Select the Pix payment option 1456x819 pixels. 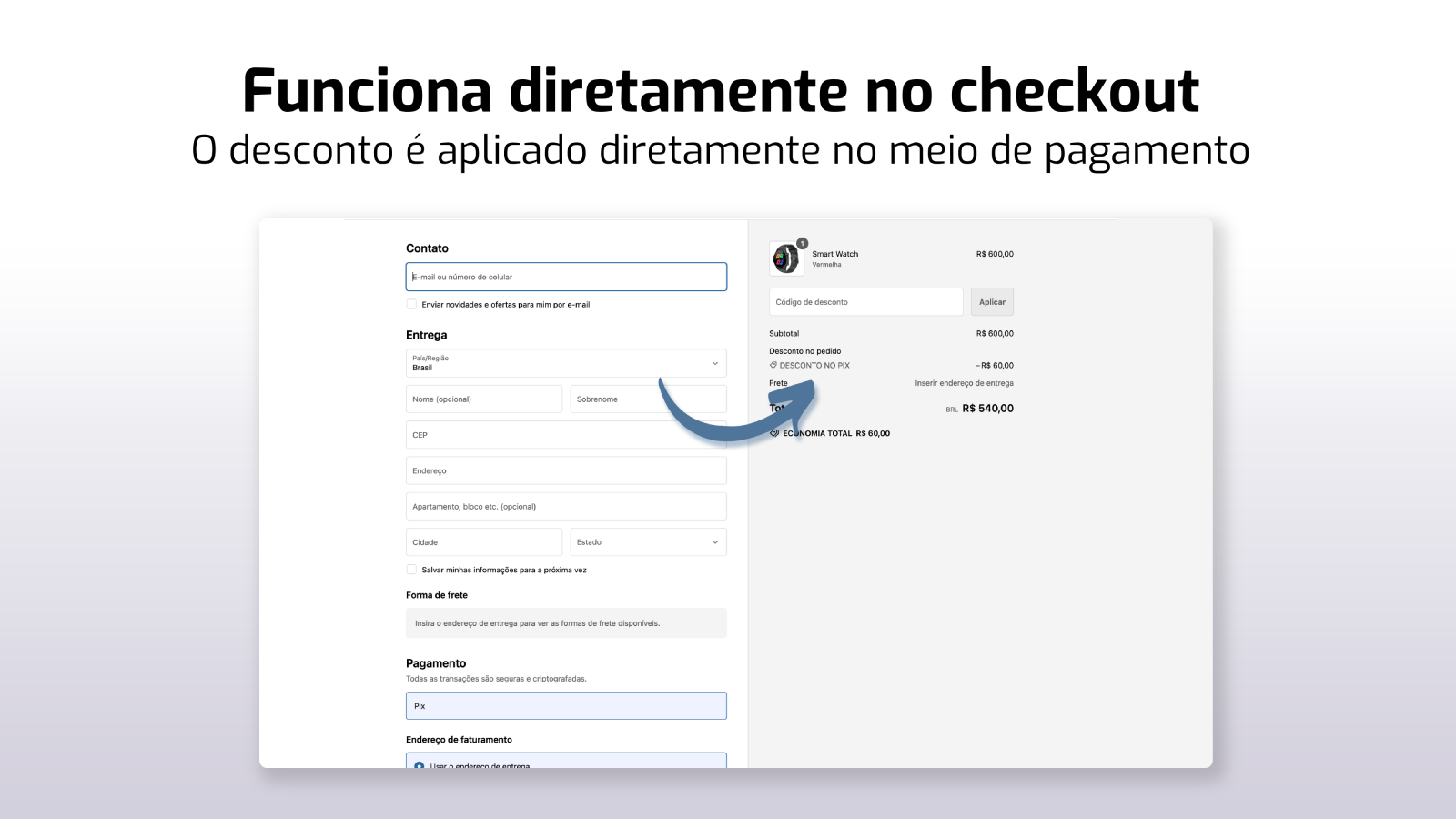pyautogui.click(x=566, y=706)
